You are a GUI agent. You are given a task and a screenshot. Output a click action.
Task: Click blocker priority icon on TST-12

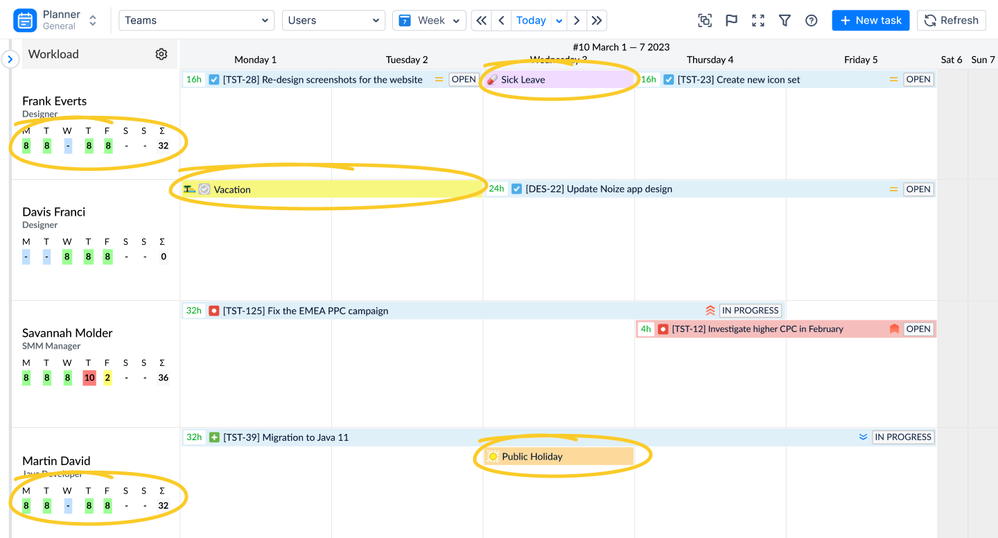[x=894, y=329]
